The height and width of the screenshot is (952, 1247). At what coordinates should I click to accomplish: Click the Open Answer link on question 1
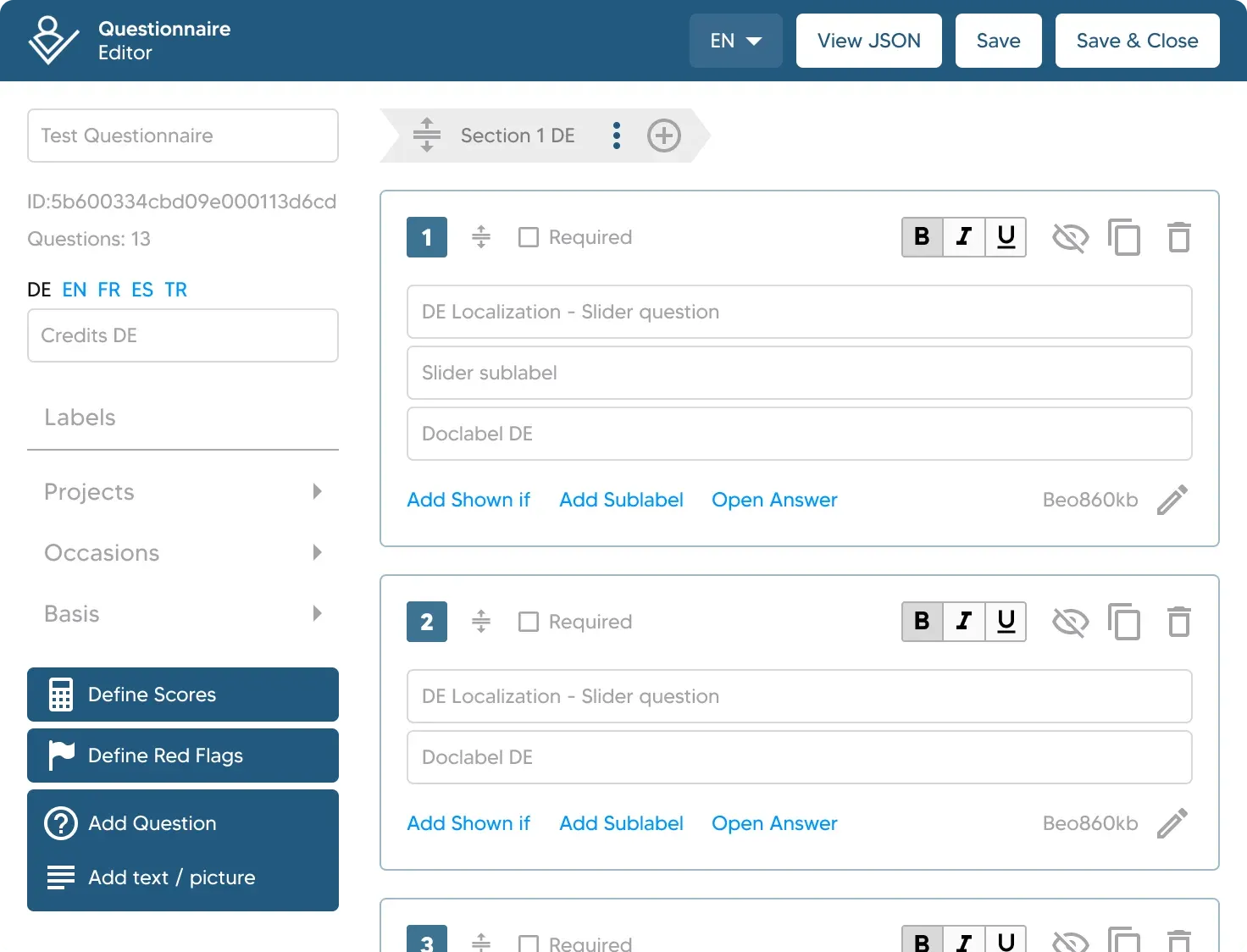click(x=773, y=500)
